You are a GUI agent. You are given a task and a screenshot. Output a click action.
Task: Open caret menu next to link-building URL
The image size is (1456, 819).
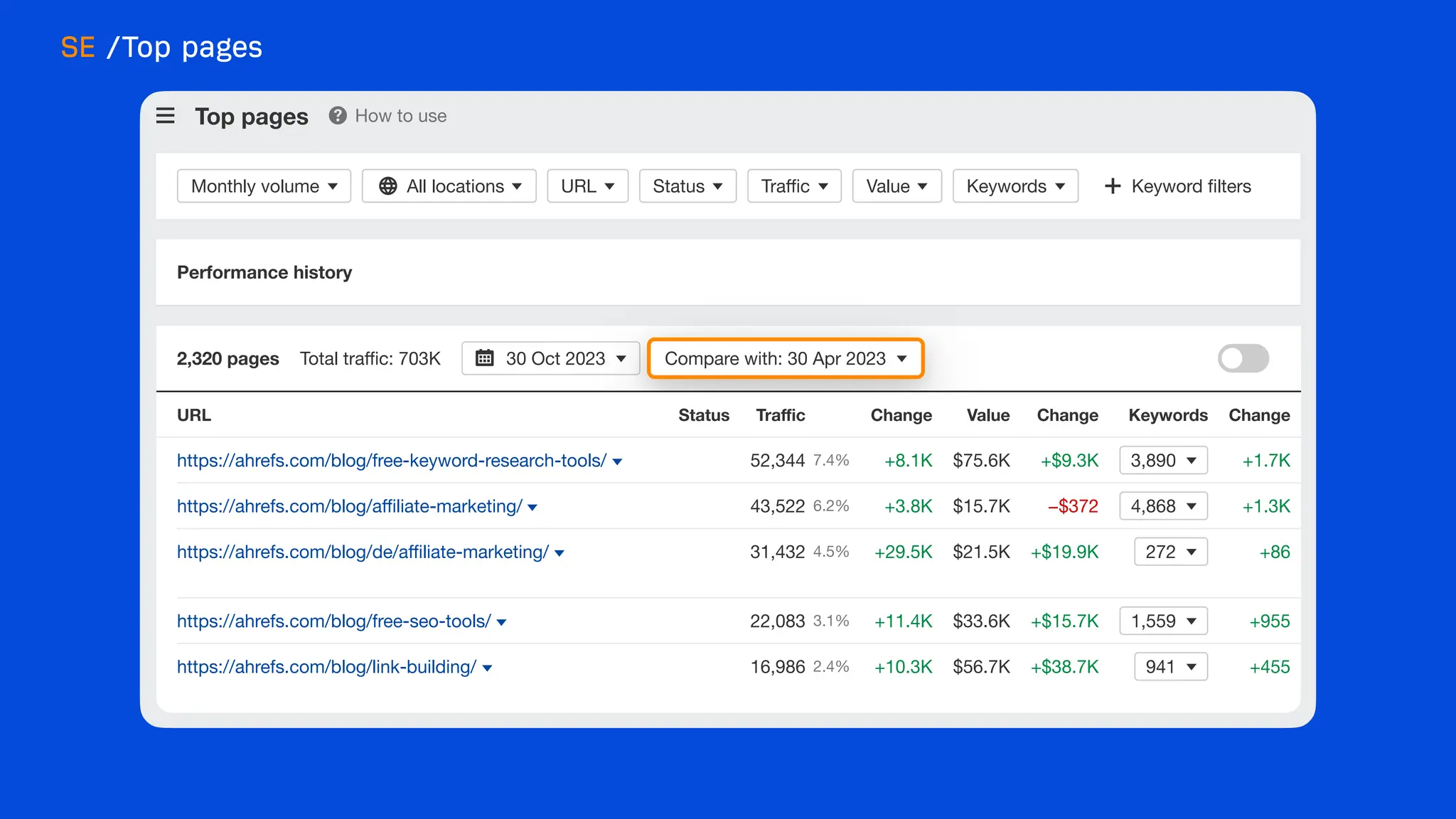coord(487,668)
